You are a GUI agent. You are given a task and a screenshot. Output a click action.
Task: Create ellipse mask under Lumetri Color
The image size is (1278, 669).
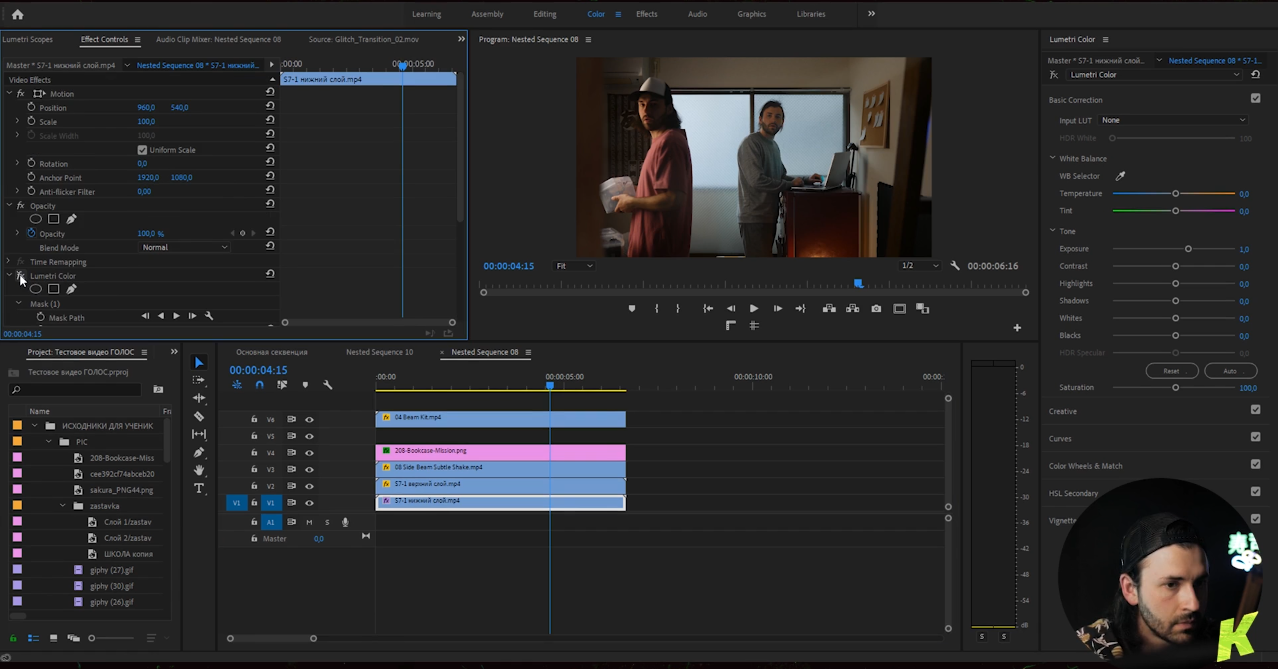[36, 289]
